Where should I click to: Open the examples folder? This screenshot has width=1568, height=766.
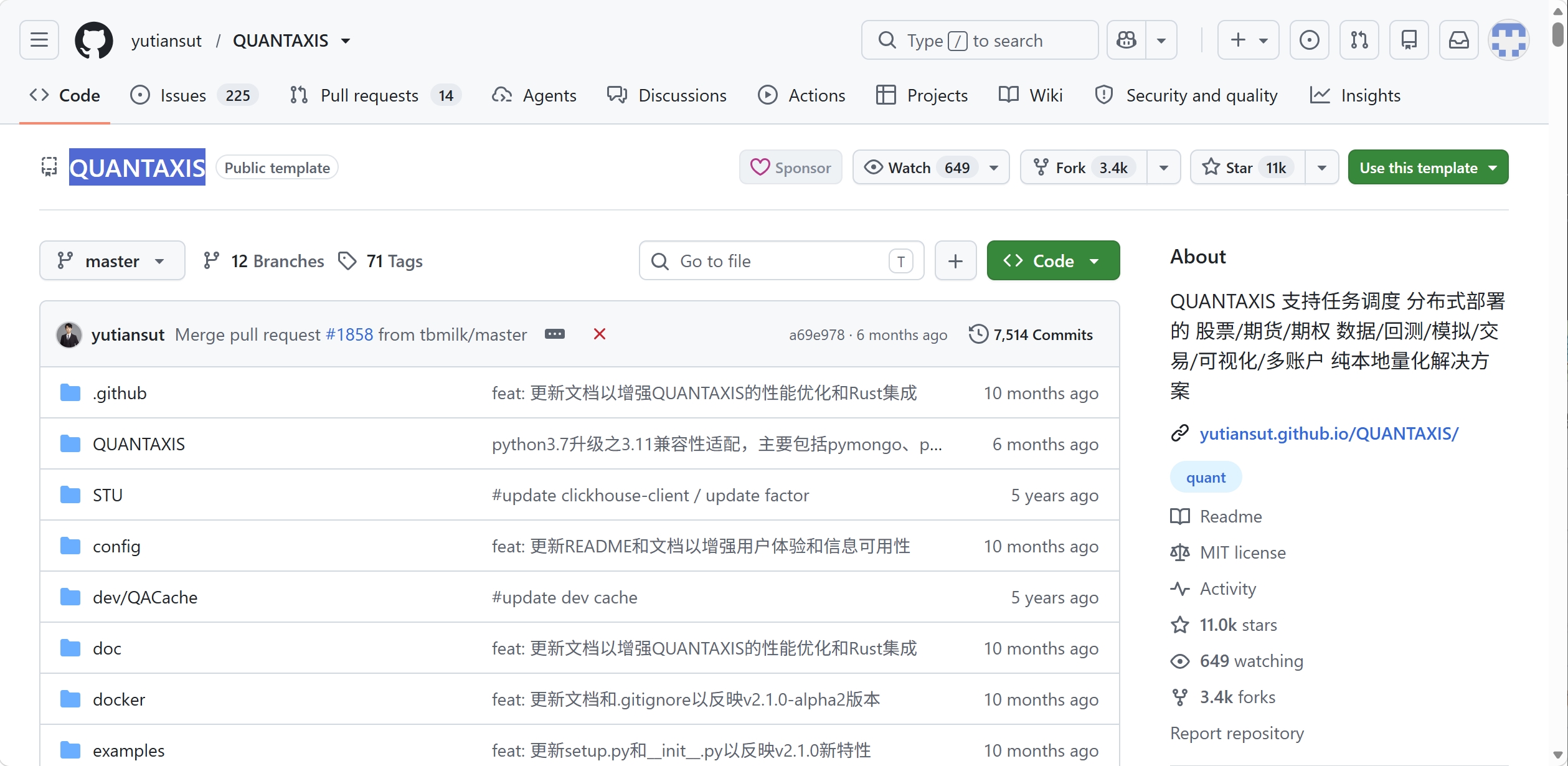click(129, 750)
